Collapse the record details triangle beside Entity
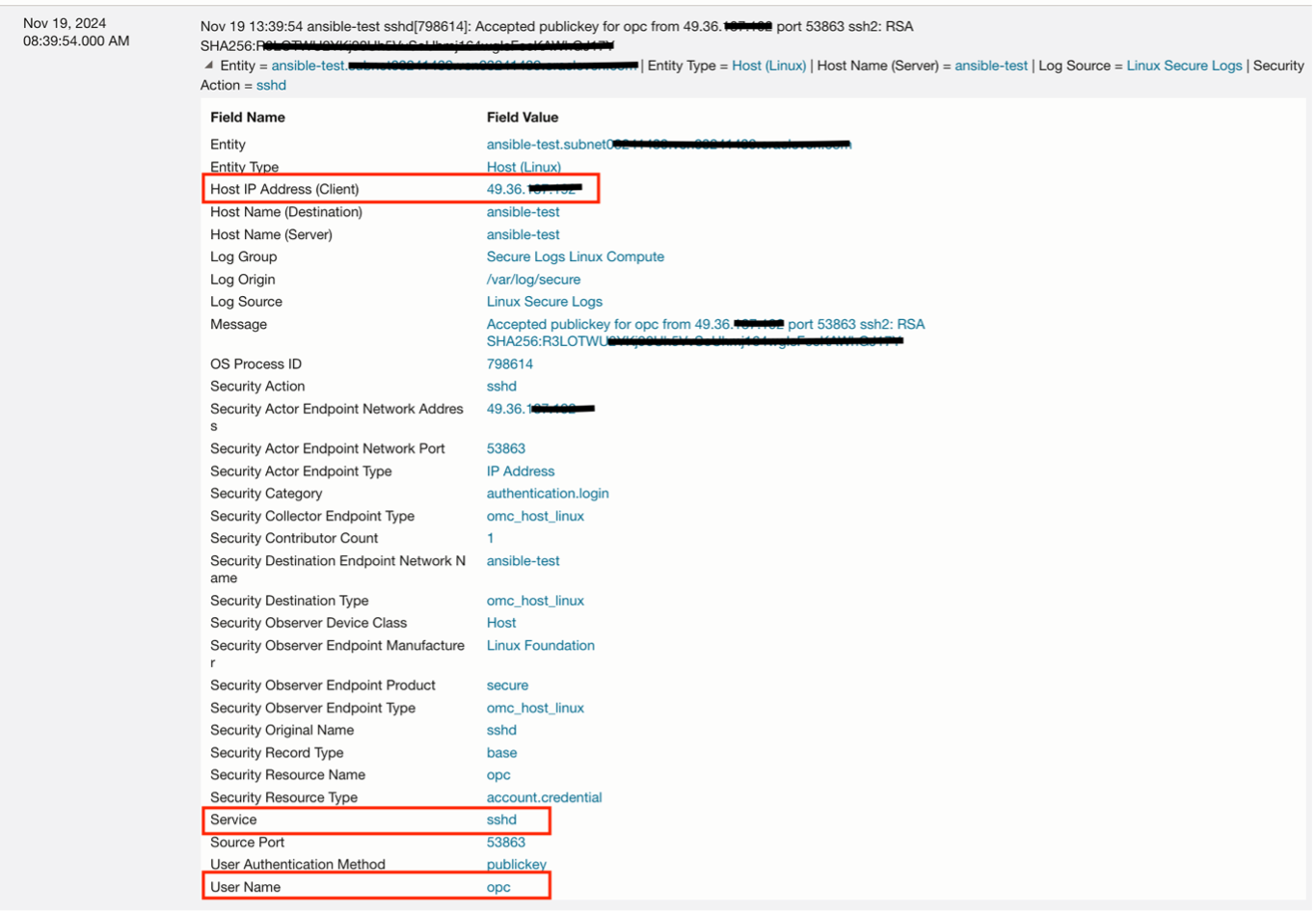This screenshot has width=1316, height=913. (208, 66)
